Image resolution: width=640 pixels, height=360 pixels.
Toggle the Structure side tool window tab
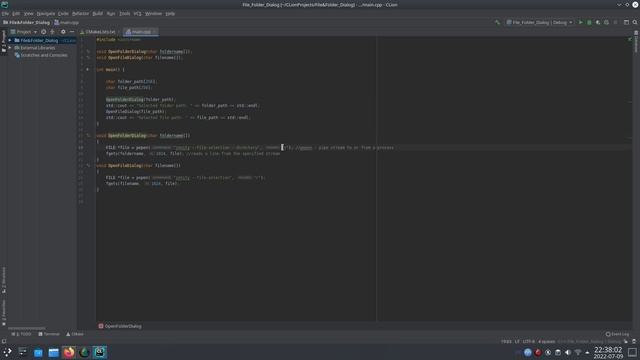[x=4, y=280]
